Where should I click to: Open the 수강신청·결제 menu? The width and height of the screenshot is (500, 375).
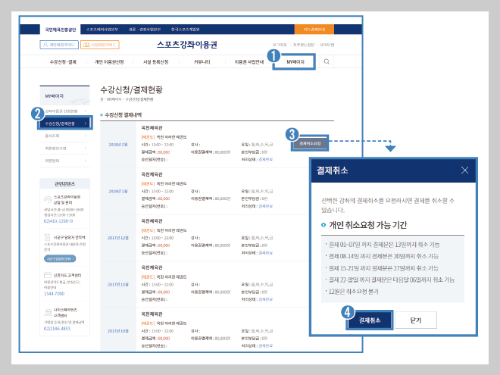click(63, 62)
